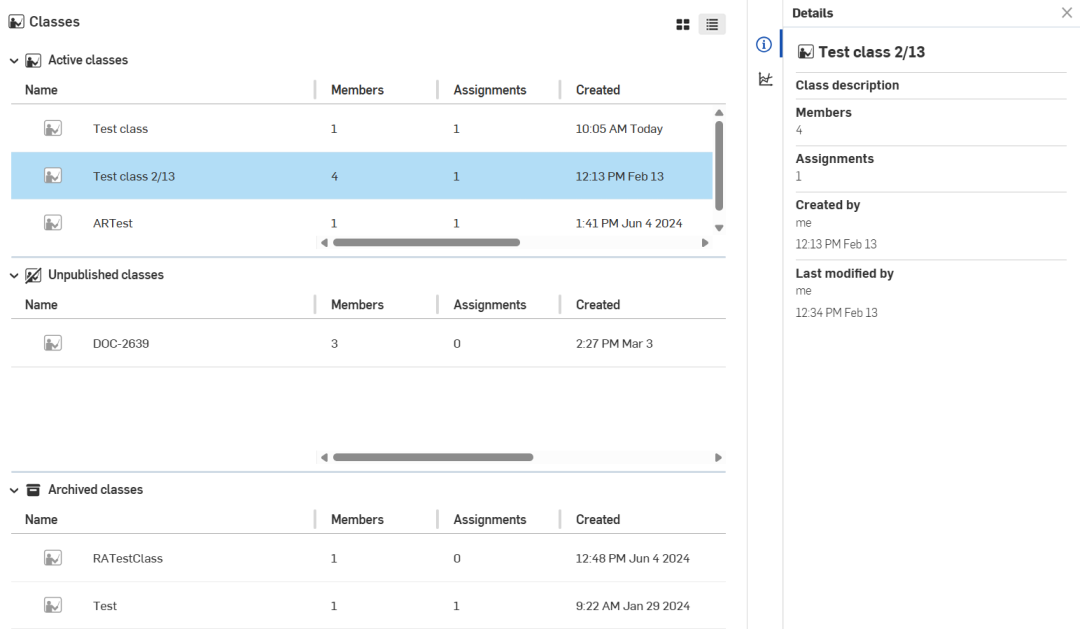Image resolution: width=1080 pixels, height=629 pixels.
Task: Click the RATestClass class icon
Action: [x=53, y=558]
